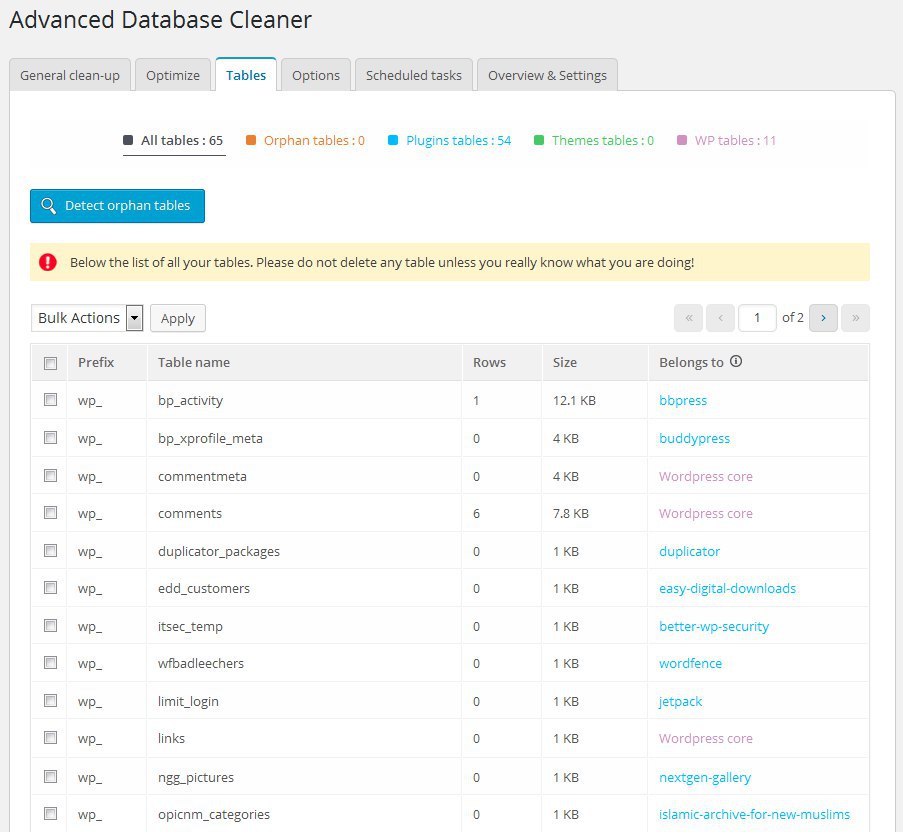This screenshot has height=833, width=903.
Task: Jump to first page double arrow
Action: (x=688, y=318)
